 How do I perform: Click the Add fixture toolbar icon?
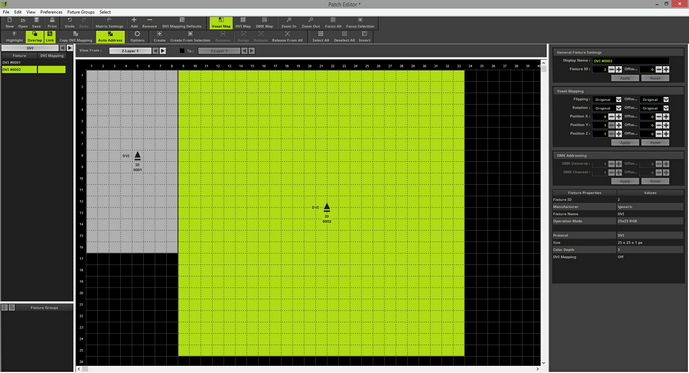click(x=134, y=23)
